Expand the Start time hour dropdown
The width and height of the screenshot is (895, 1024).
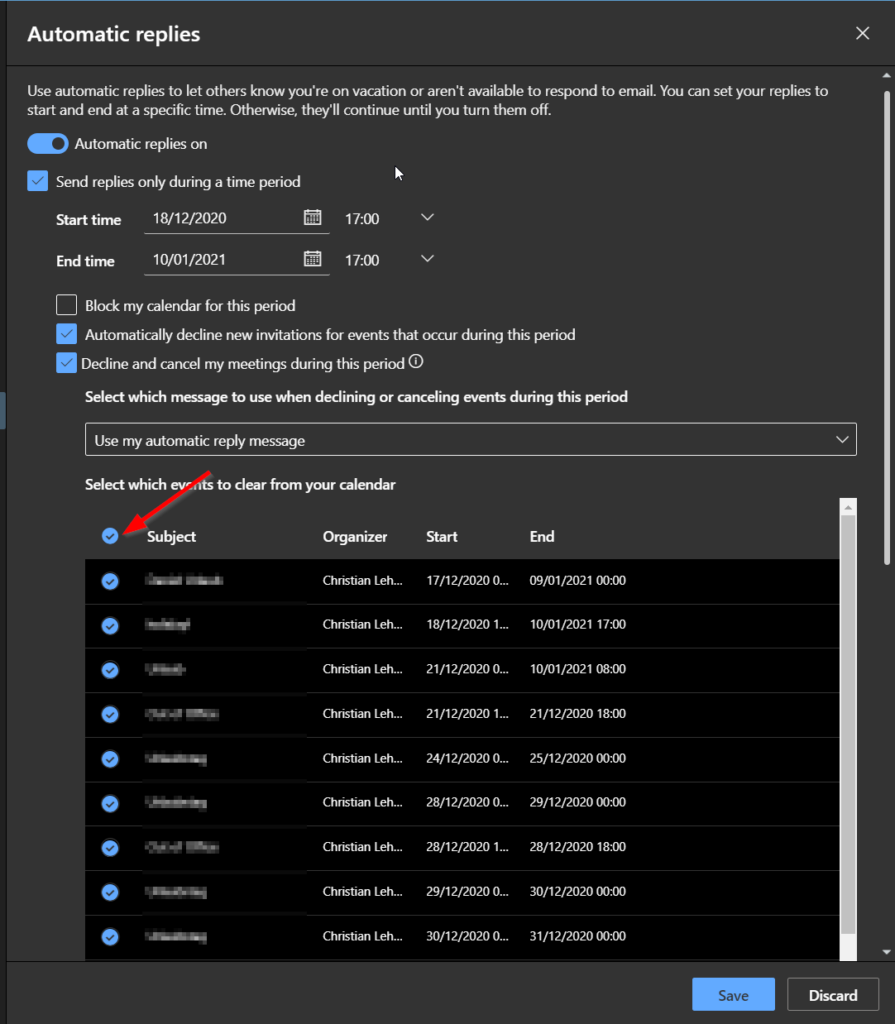click(427, 218)
